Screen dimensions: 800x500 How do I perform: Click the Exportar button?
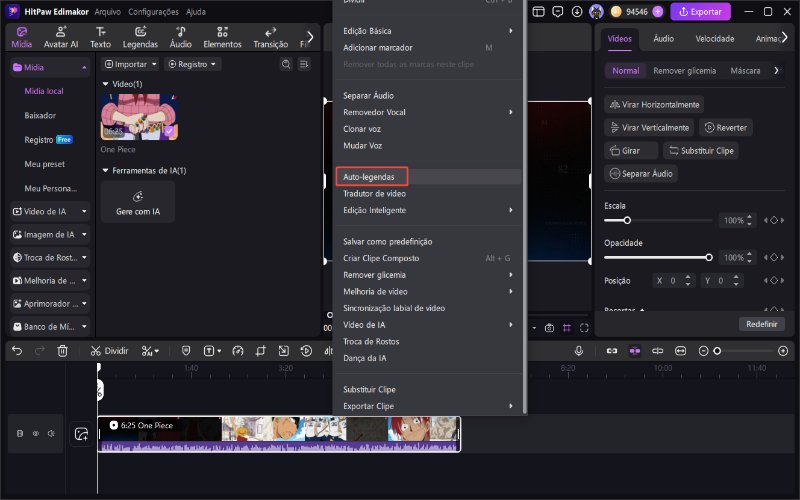pyautogui.click(x=700, y=12)
